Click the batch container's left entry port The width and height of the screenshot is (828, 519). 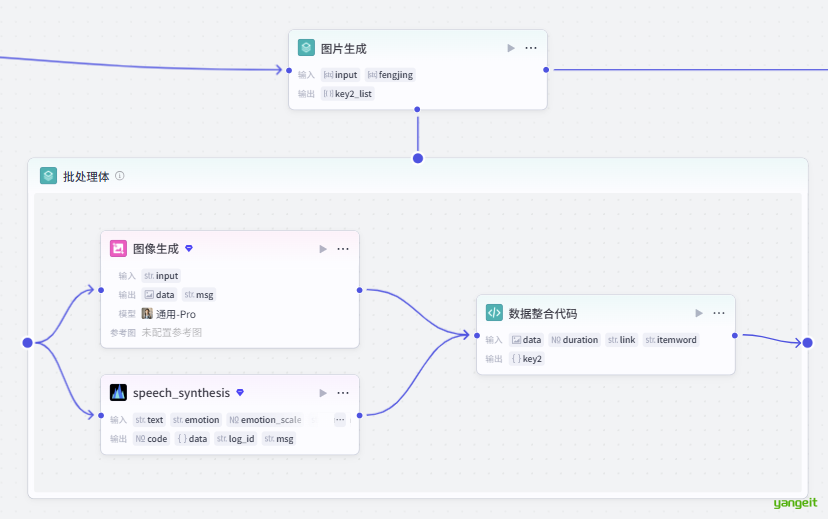click(28, 343)
